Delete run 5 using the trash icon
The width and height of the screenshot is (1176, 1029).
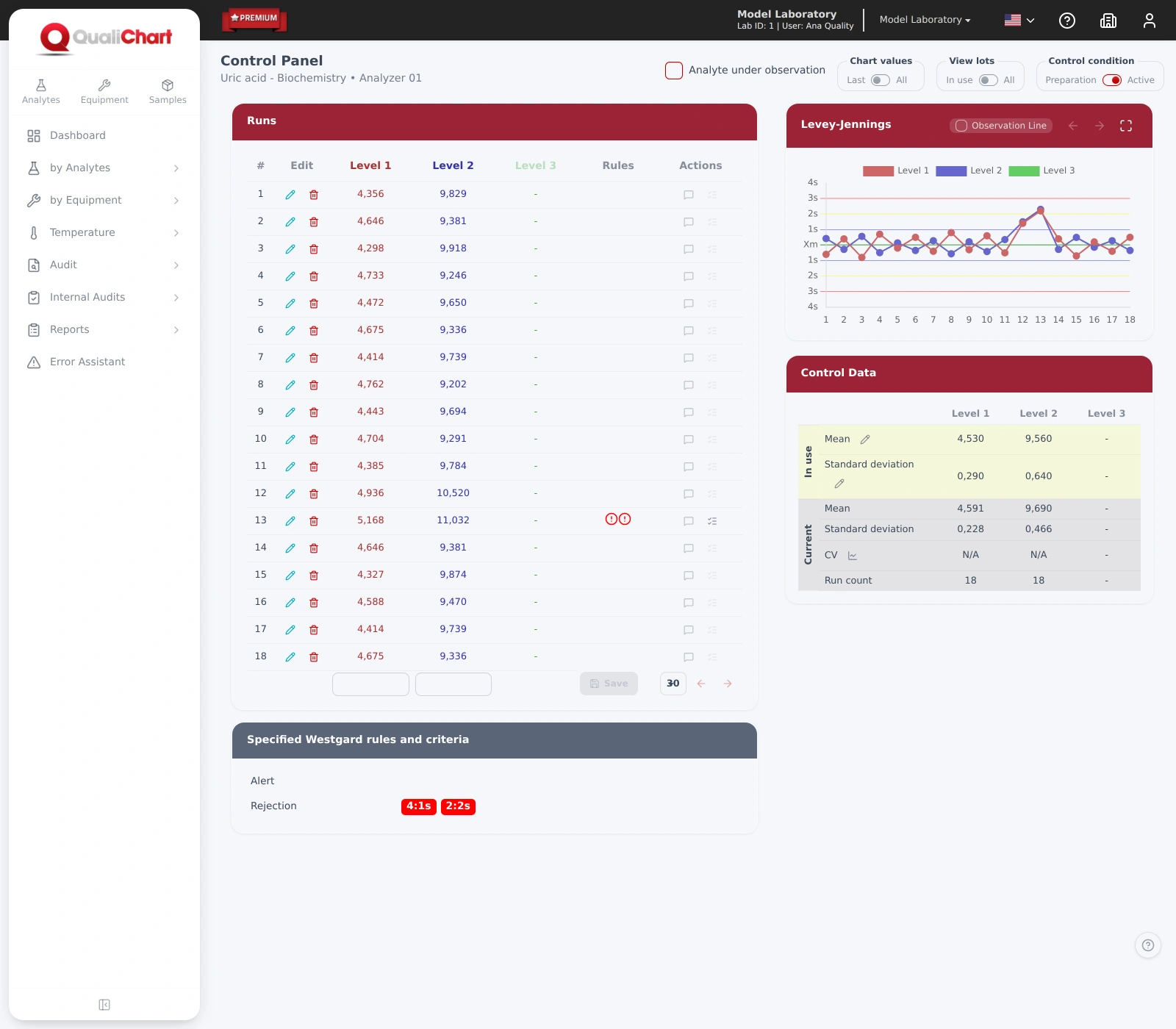(x=314, y=304)
